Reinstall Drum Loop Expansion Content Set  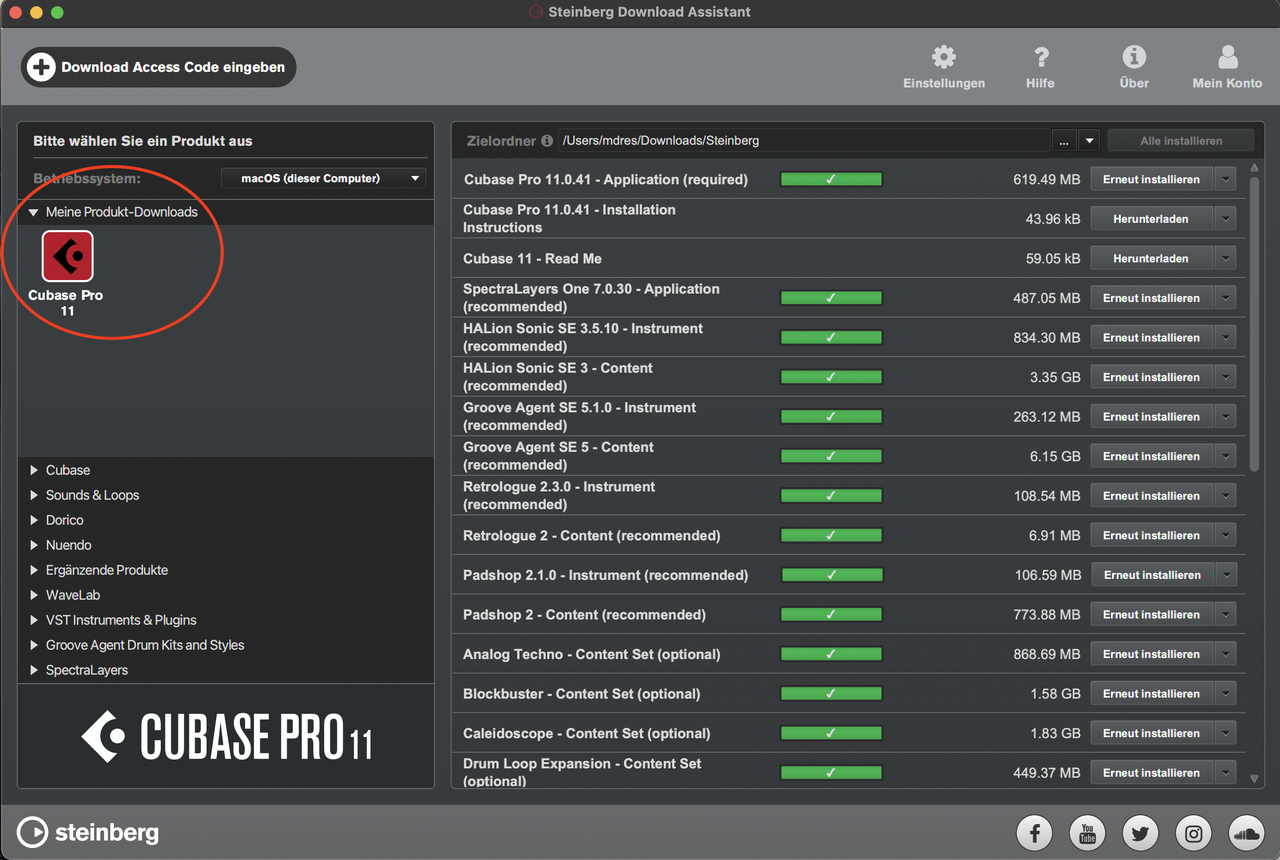1151,773
